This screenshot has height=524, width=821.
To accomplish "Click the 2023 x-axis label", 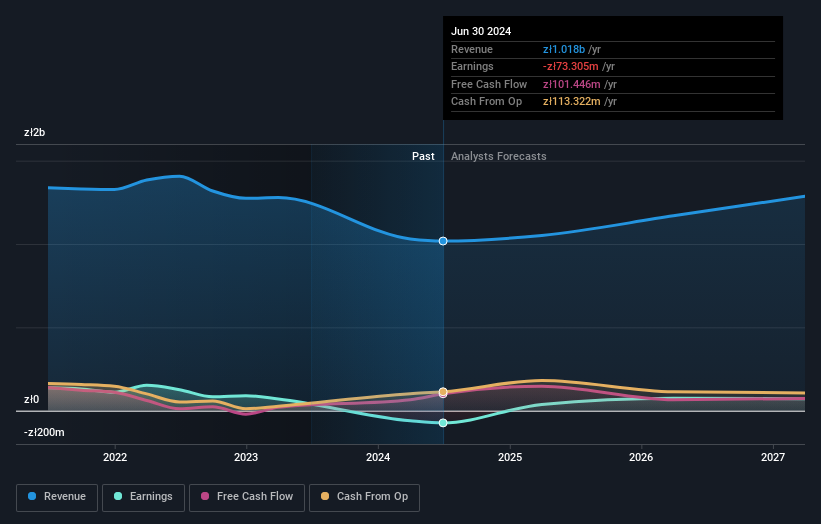I will (x=246, y=457).
